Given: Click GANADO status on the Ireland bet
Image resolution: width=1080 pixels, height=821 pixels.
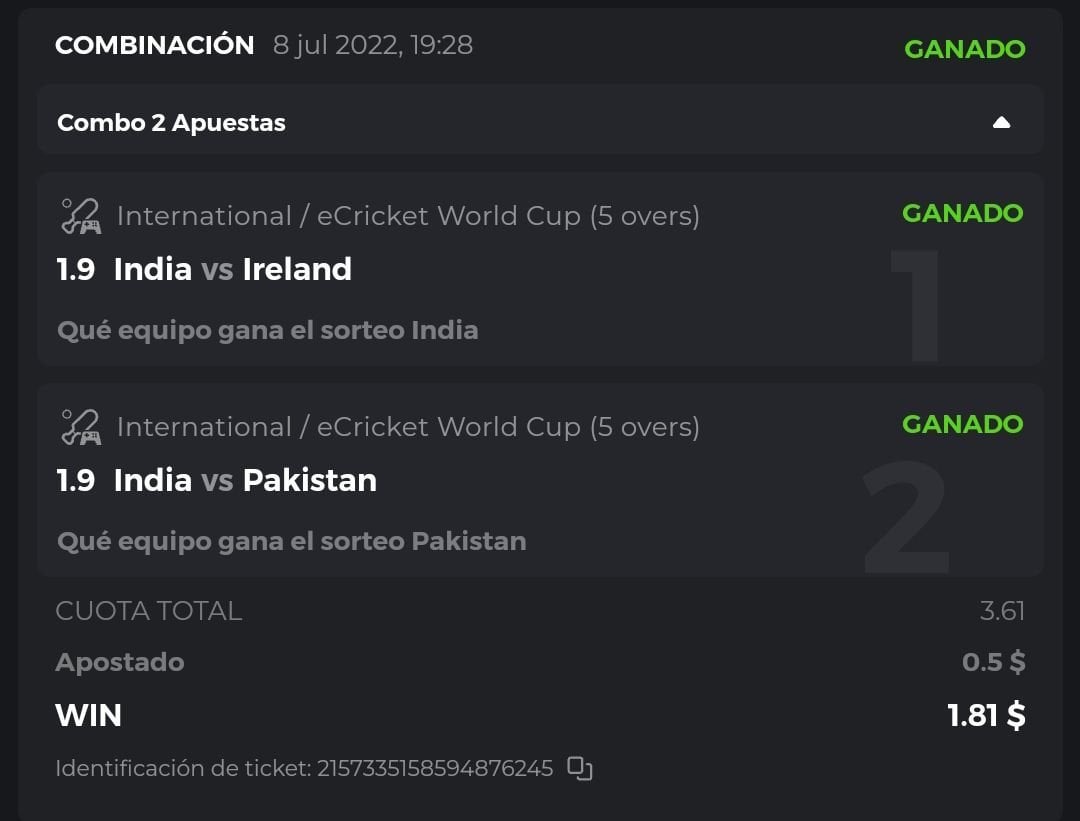Looking at the screenshot, I should (x=962, y=213).
